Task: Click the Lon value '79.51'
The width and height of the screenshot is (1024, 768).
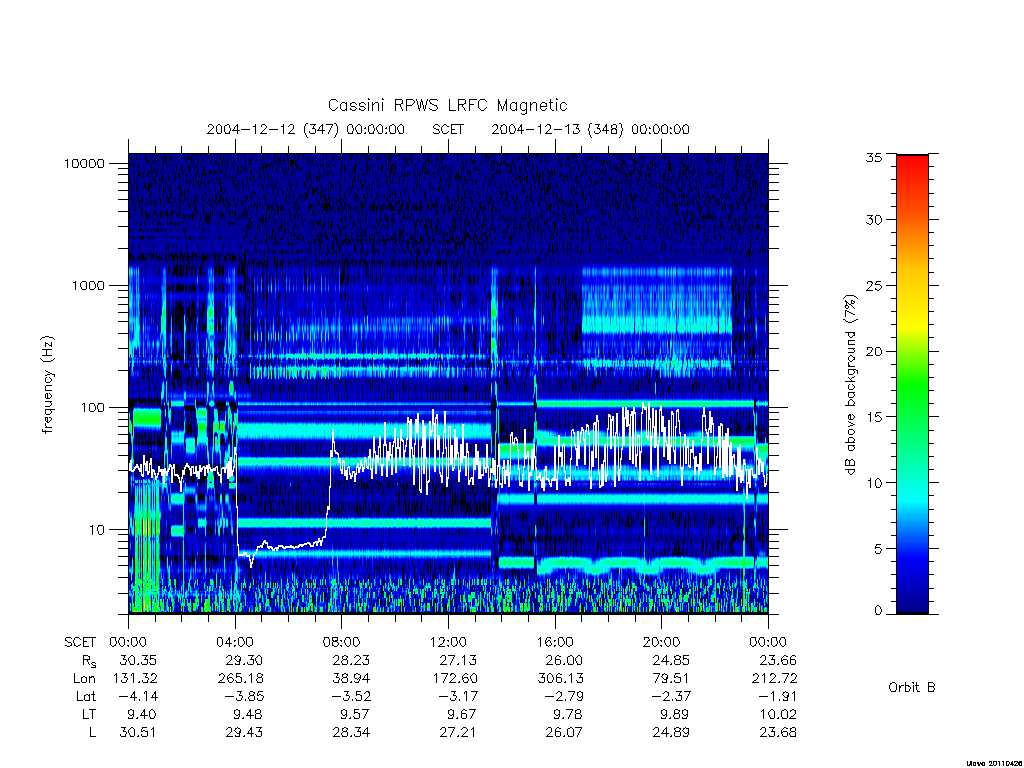Action: click(x=671, y=679)
